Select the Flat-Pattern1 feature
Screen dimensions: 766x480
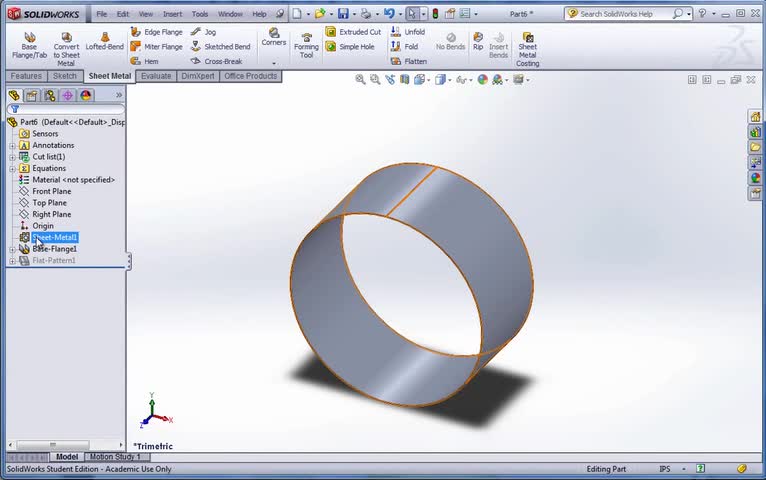[54, 260]
